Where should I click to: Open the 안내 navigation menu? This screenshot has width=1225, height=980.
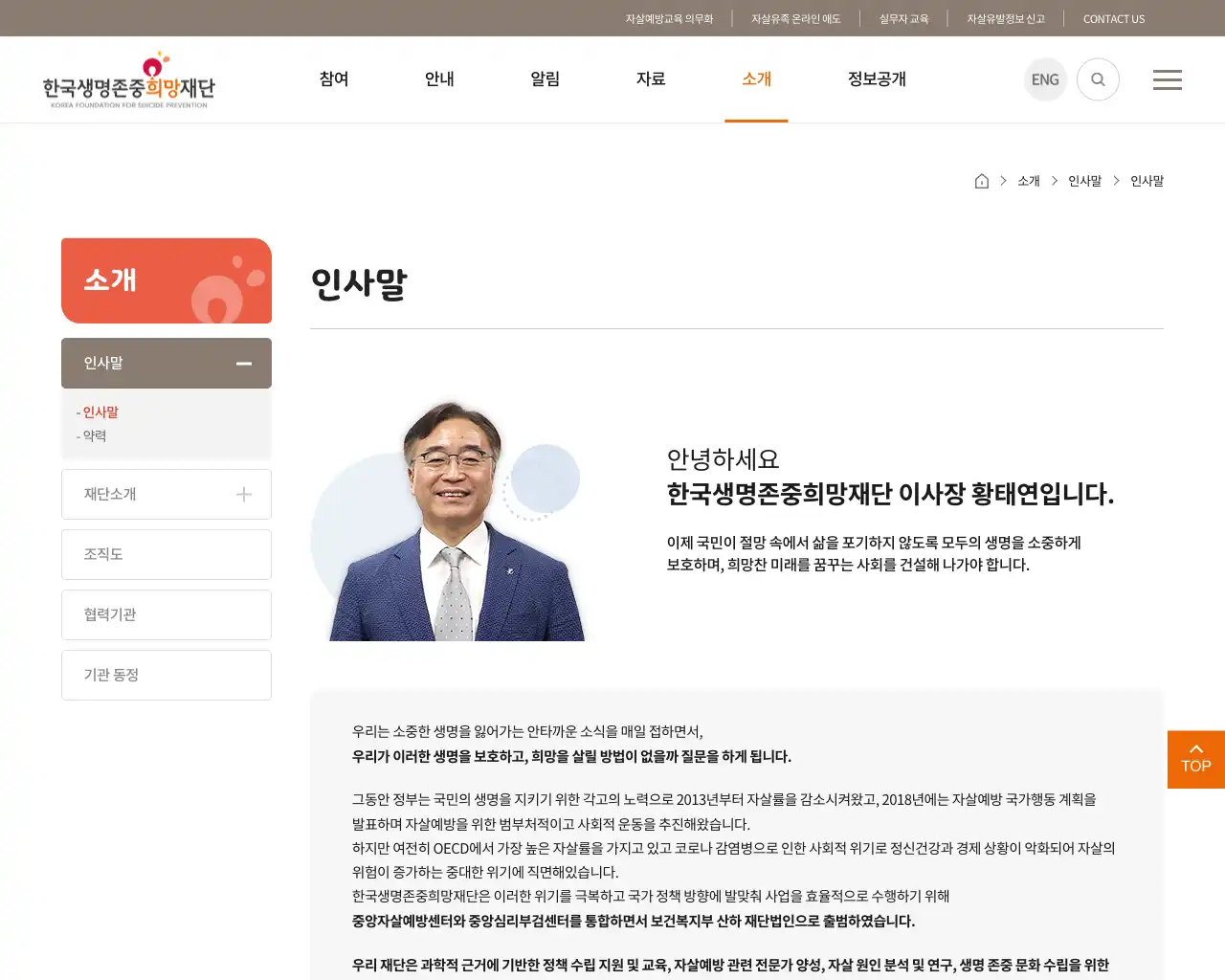(x=438, y=79)
